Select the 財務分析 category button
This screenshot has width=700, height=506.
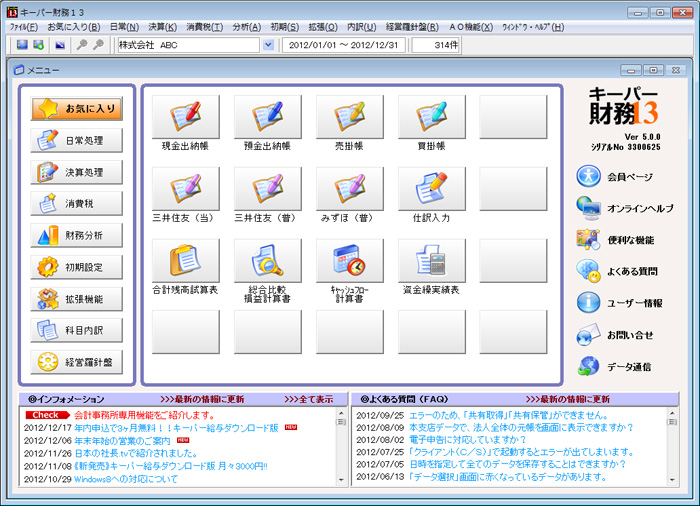coord(77,235)
